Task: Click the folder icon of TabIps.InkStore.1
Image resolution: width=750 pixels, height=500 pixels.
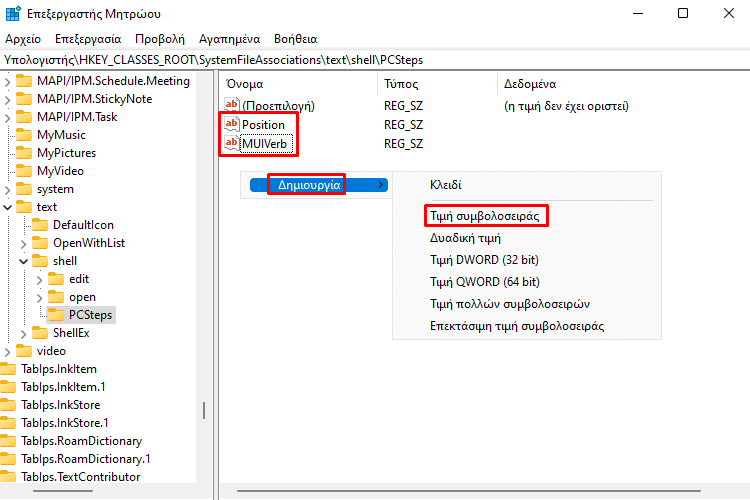Action: [x=8, y=423]
